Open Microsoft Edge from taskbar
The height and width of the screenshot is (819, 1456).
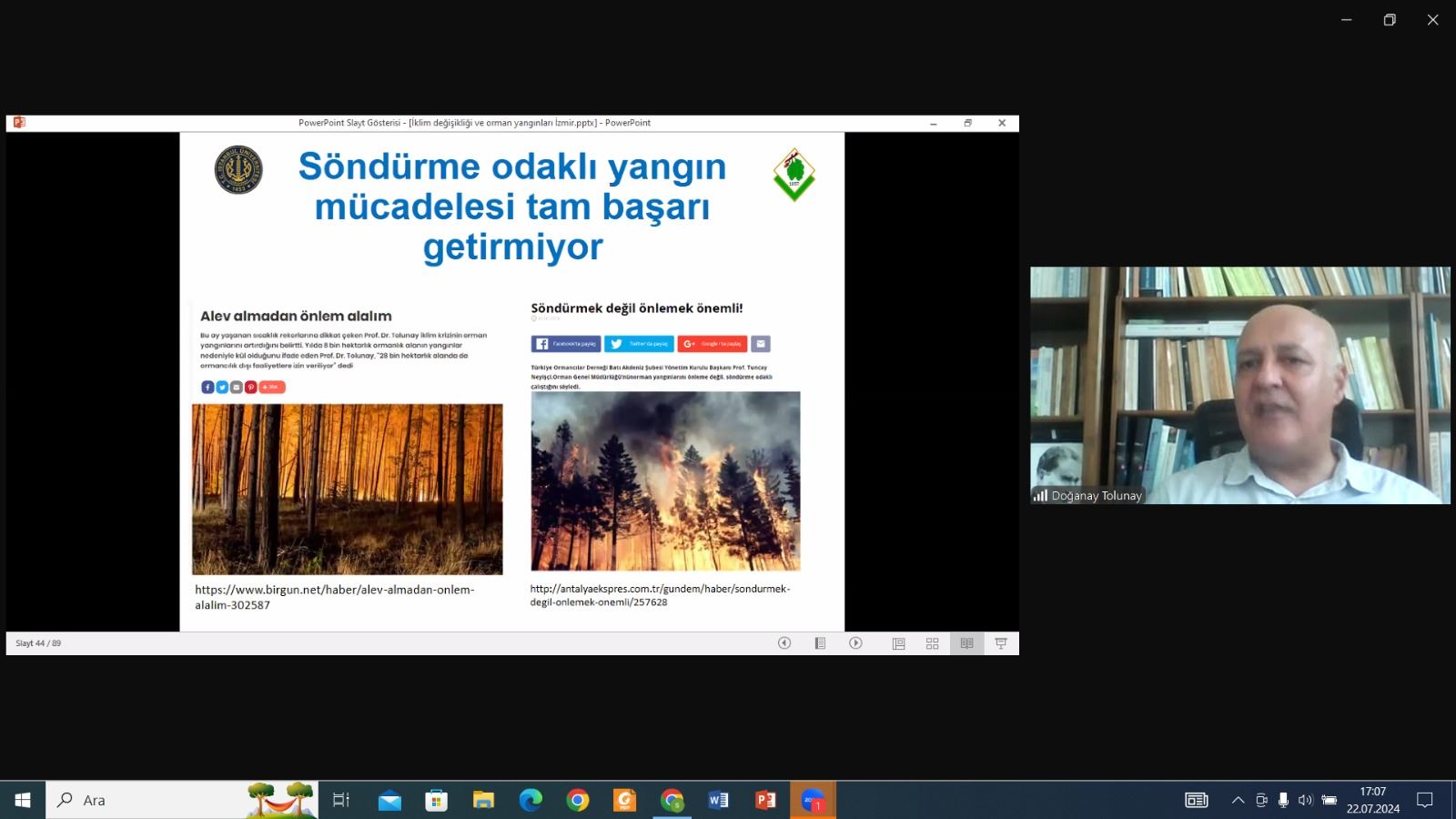point(531,801)
